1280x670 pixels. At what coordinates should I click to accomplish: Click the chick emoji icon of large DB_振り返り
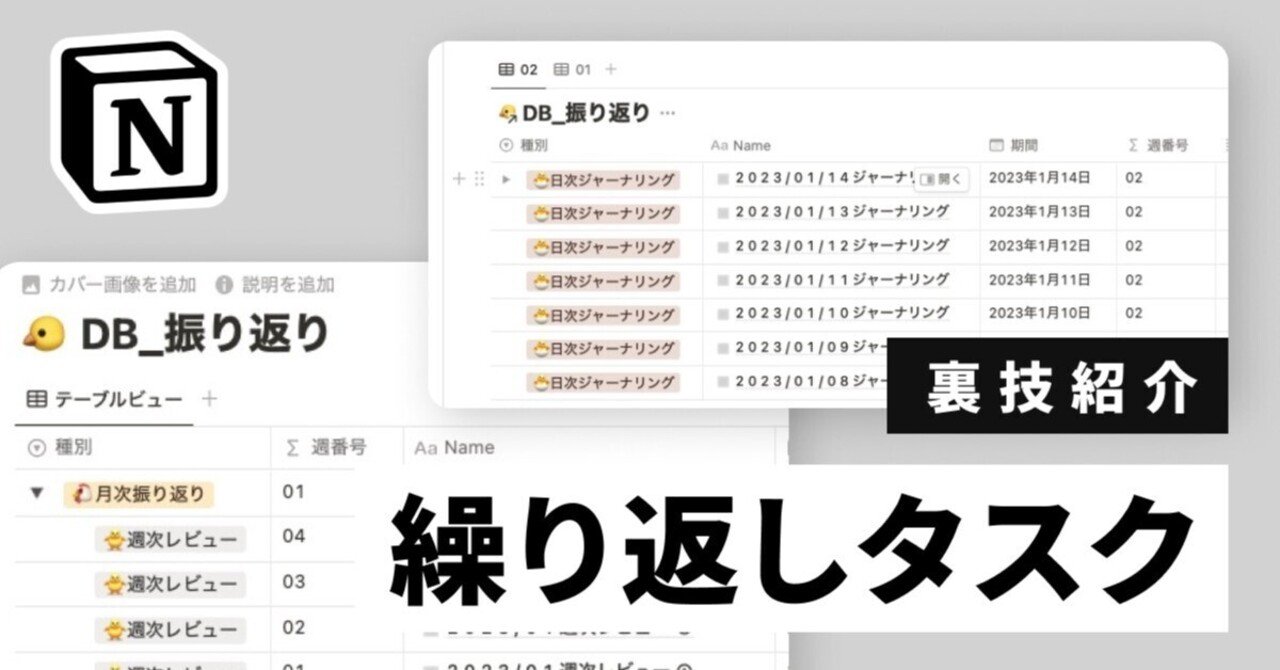43,336
